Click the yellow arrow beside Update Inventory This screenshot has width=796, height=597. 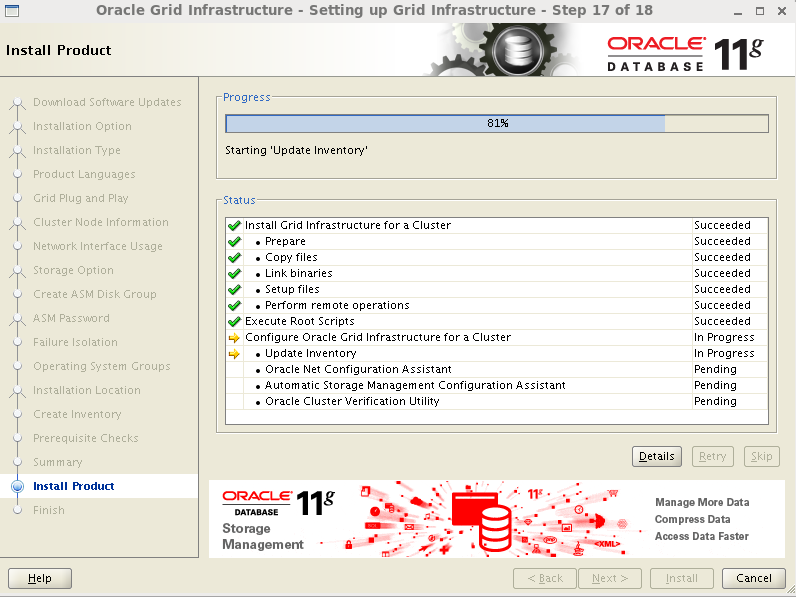point(234,353)
